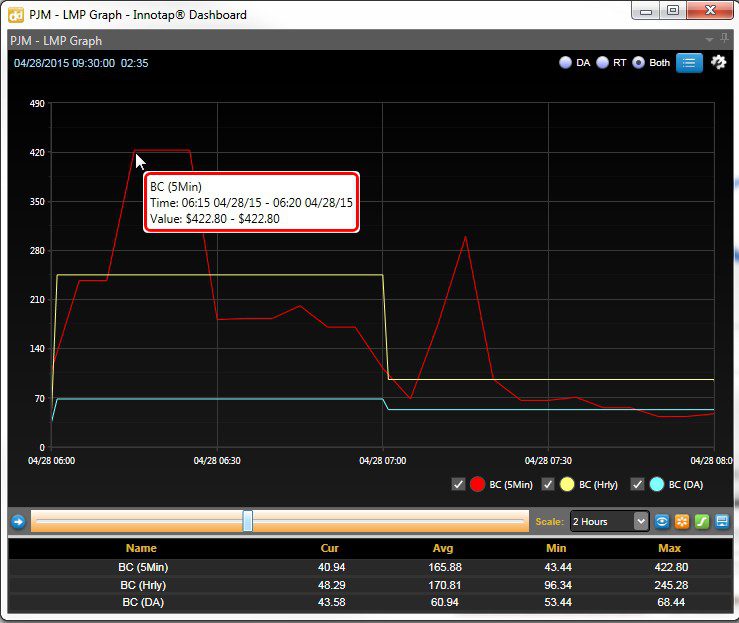Click the blue eye view icon

(662, 521)
